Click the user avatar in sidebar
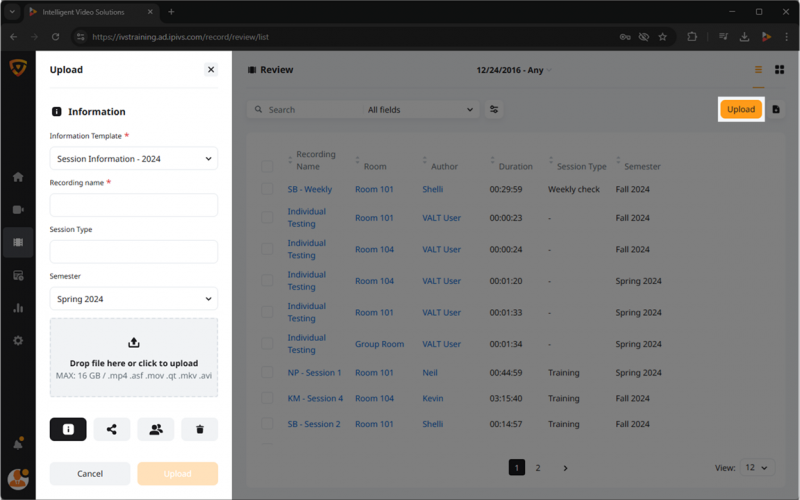Screen dimensions: 800x500 click(18, 479)
